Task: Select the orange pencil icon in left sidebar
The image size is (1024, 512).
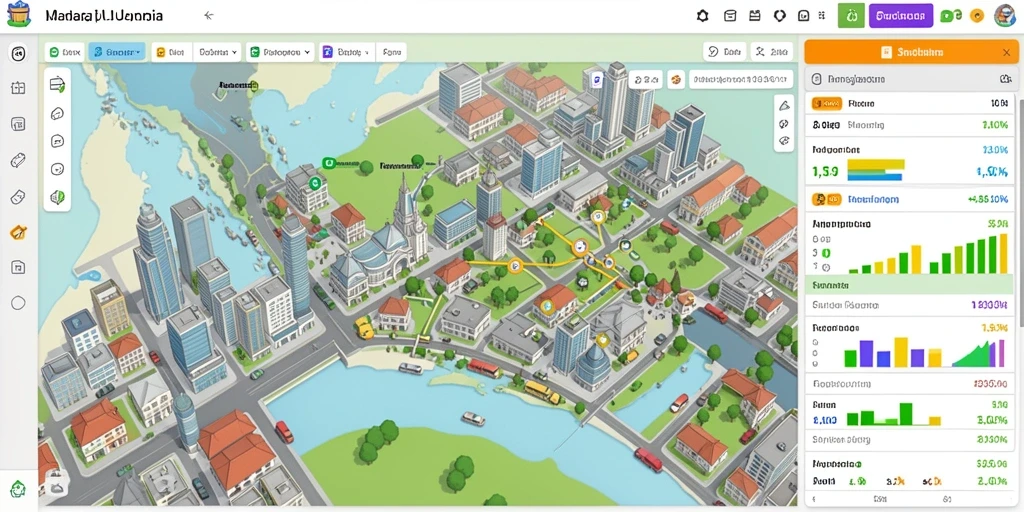Action: point(18,232)
